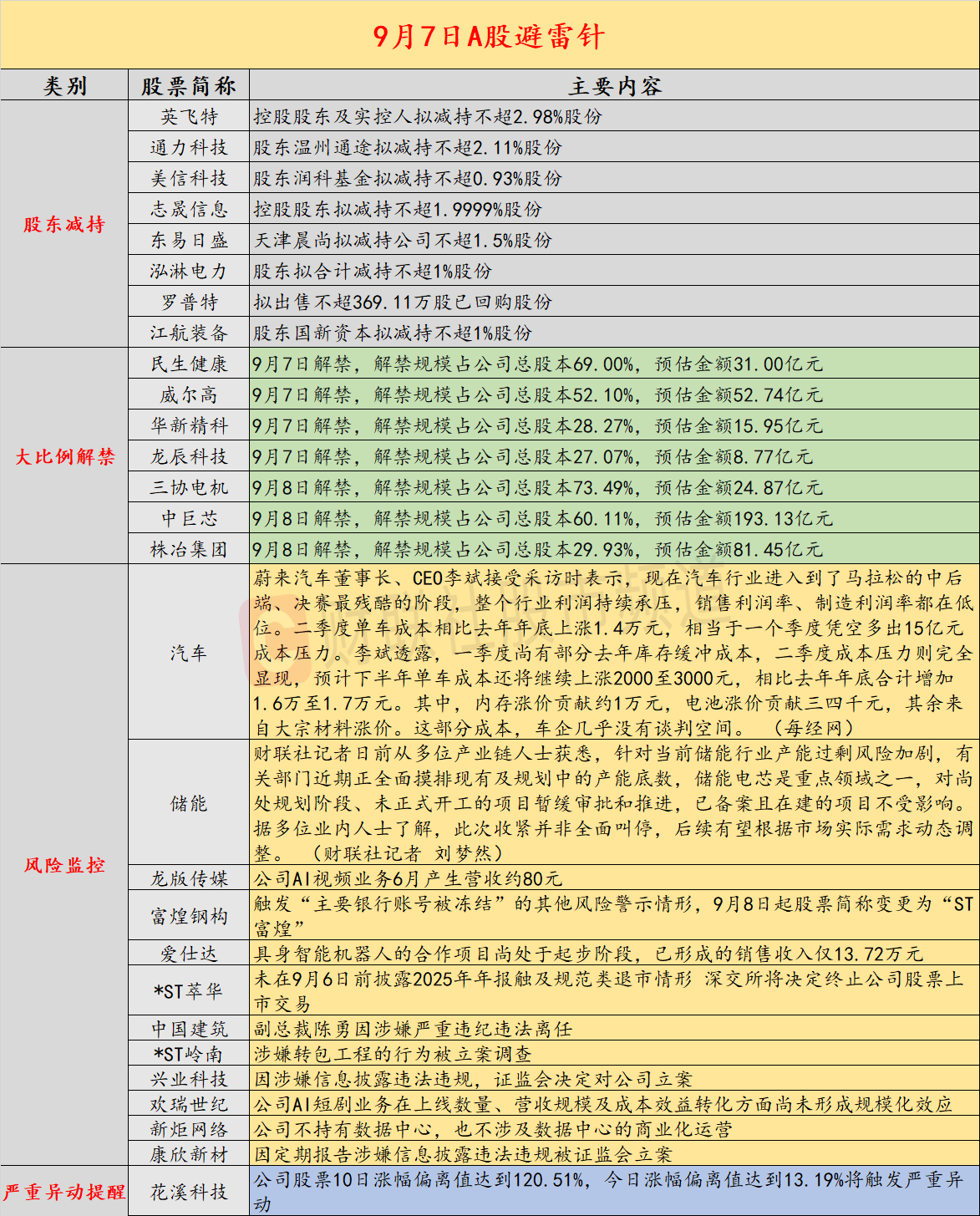
Task: Click the 具身智能机器人 cooperation text
Action: (588, 954)
